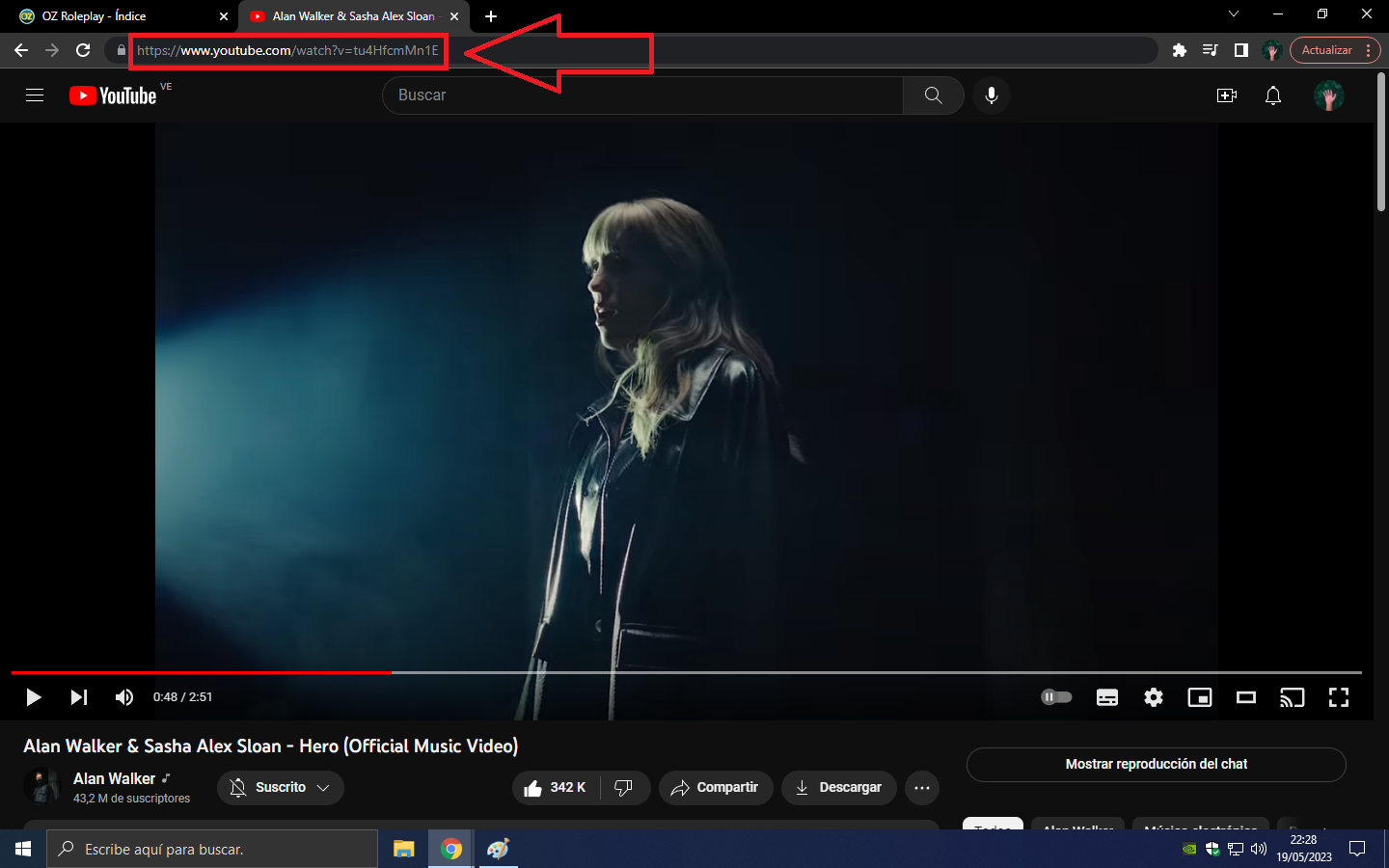Open Paint from the taskbar
Screen dimensions: 1389x868
[498, 849]
